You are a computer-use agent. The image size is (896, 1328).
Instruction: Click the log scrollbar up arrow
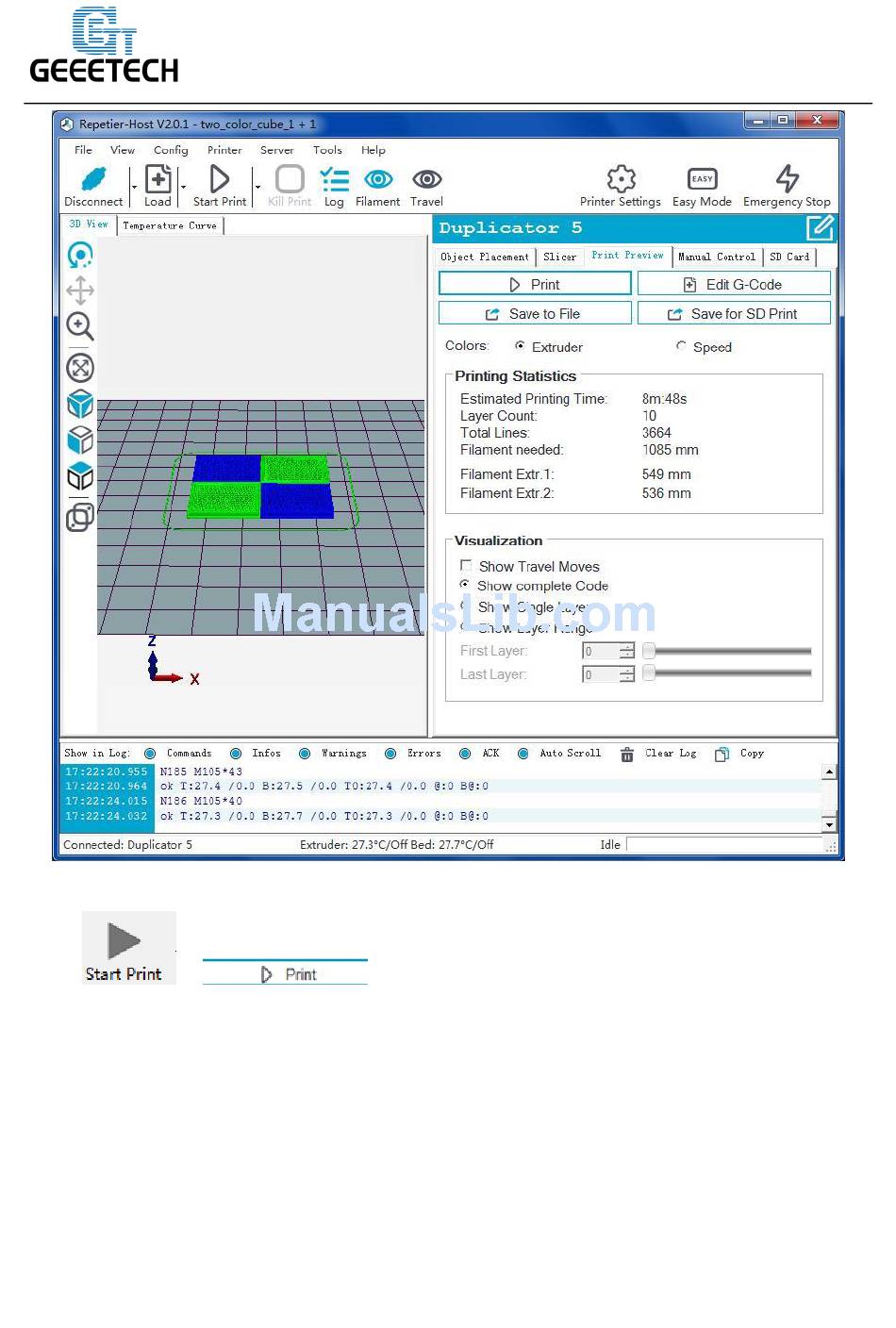[x=829, y=772]
